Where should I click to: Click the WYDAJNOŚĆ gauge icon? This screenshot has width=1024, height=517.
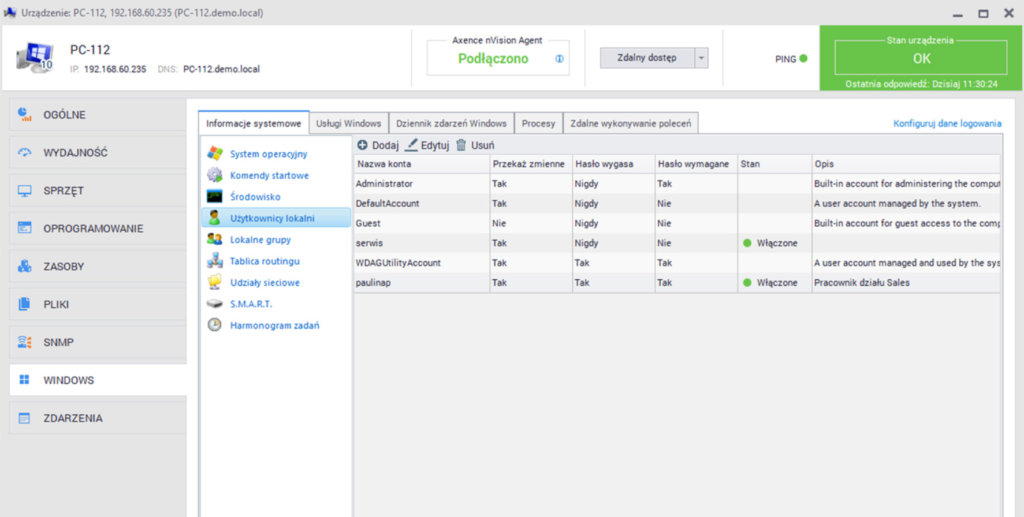pyautogui.click(x=25, y=153)
